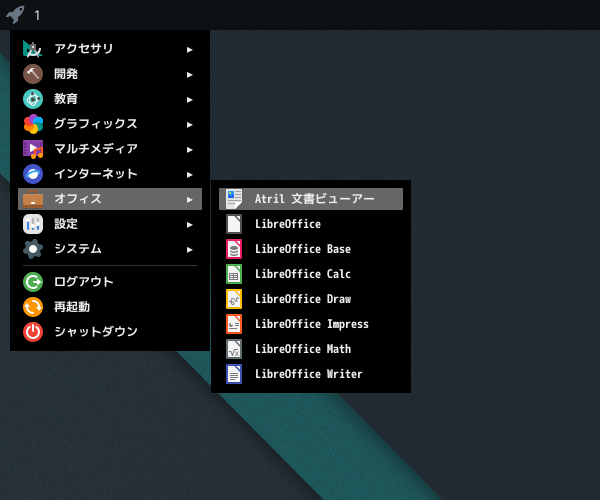The height and width of the screenshot is (500, 600).
Task: Click the アクセサリ category icon
Action: [x=33, y=49]
